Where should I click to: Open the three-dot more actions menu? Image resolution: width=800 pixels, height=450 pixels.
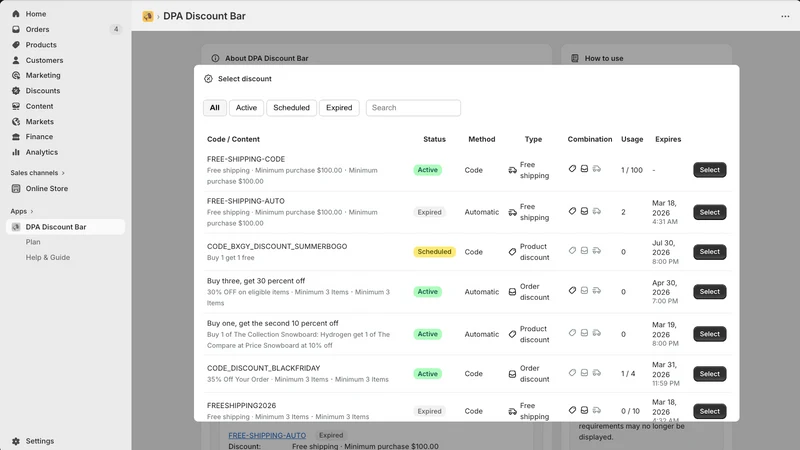pos(785,16)
